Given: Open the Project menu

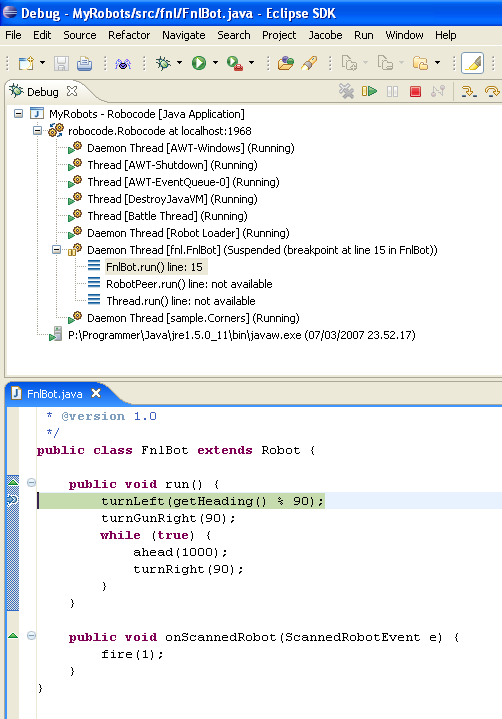Looking at the screenshot, I should coord(279,35).
